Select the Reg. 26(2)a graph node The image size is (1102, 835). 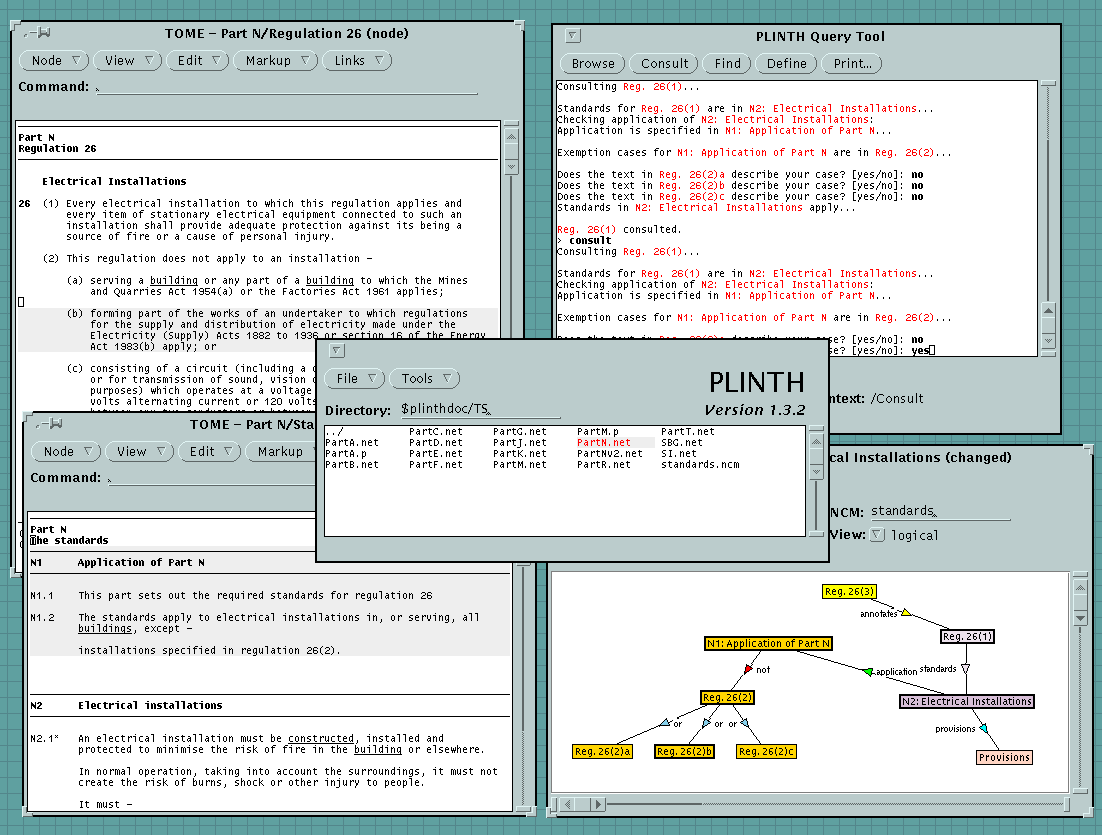click(602, 751)
